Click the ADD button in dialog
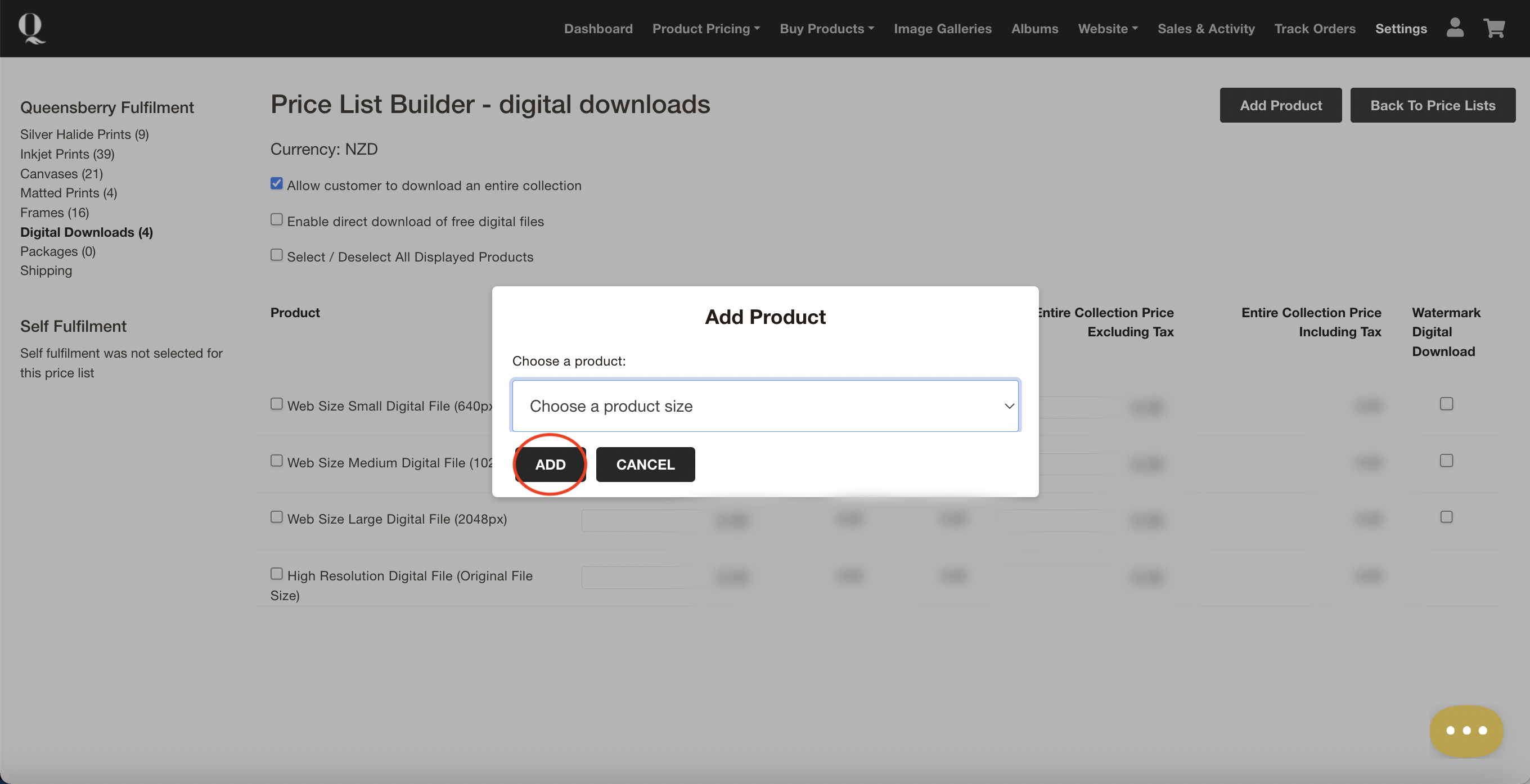 (550, 465)
